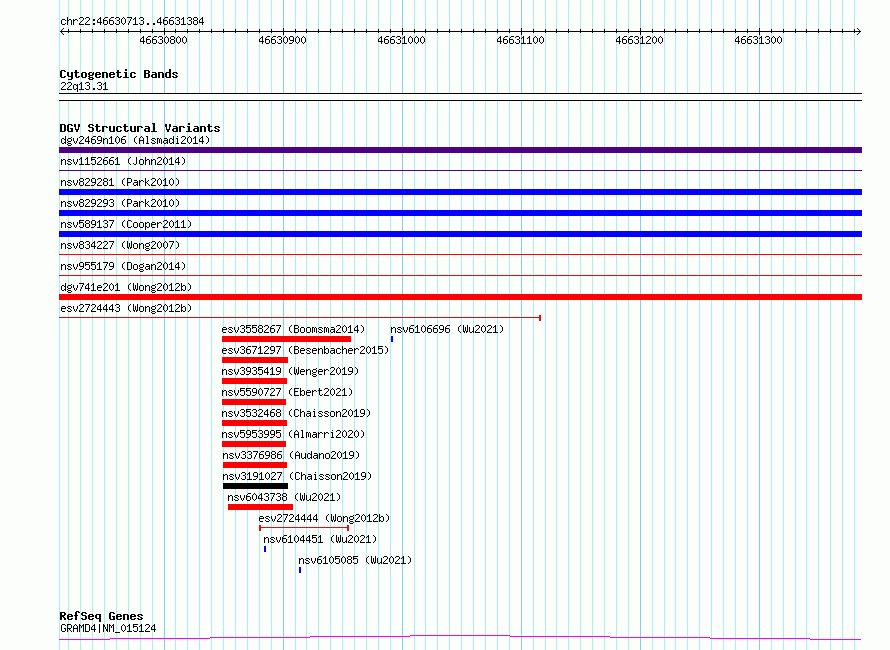Click the left arrow of the coordinate ruler
The width and height of the screenshot is (890, 650).
62,32
